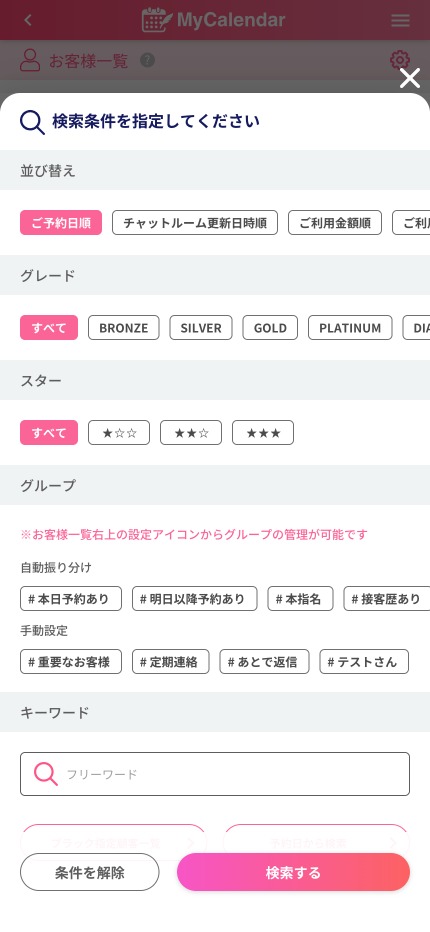Sort by チャットルーム更新日時順
The width and height of the screenshot is (430, 932).
(195, 223)
